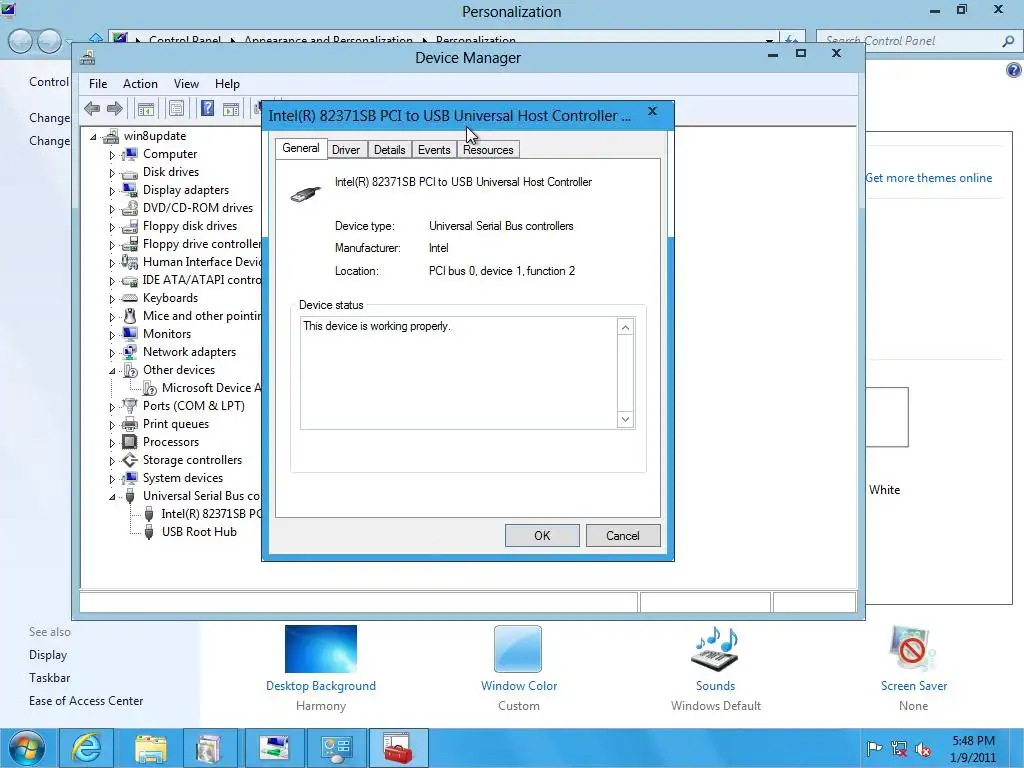This screenshot has width=1024, height=768.
Task: Open the Get more themes online link
Action: tap(929, 178)
